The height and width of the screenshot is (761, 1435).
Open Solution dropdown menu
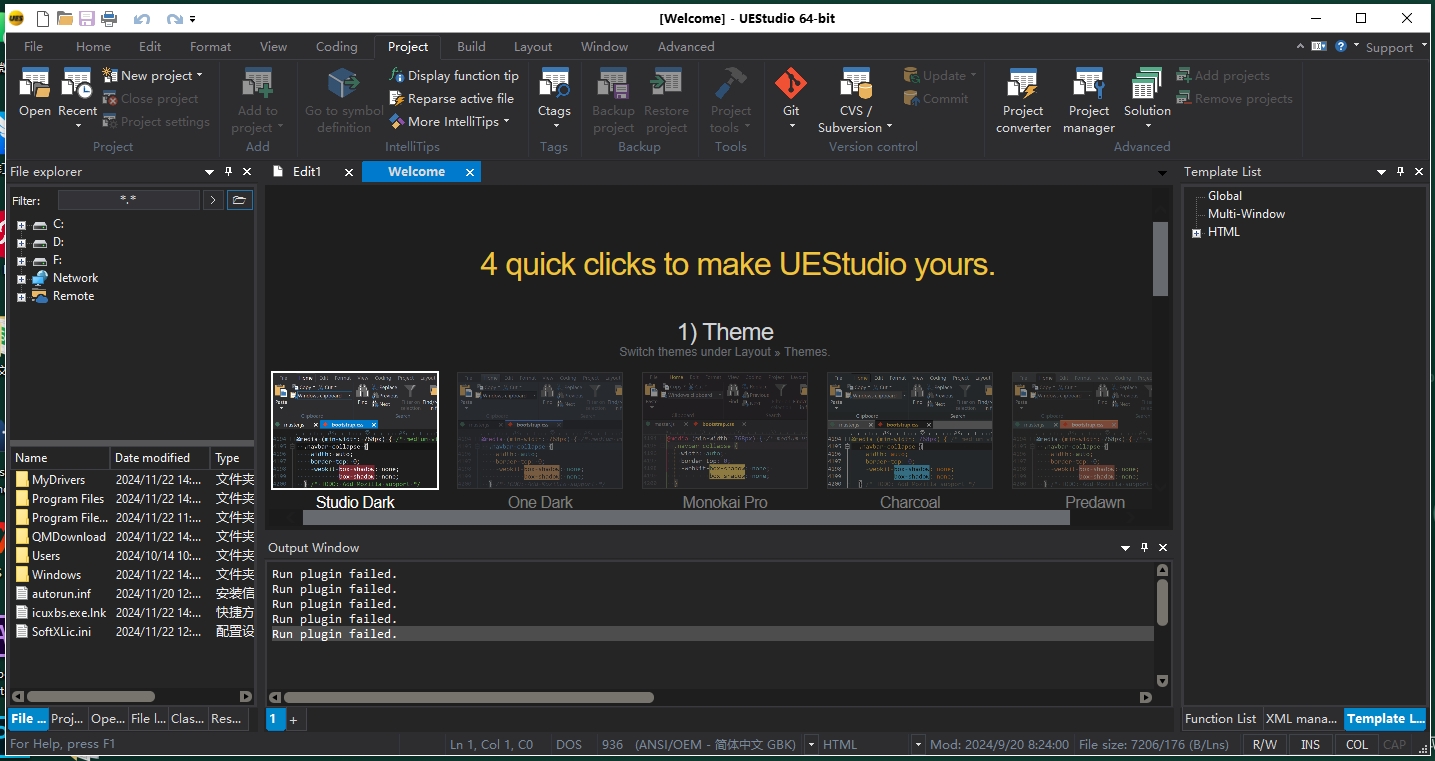click(1147, 126)
